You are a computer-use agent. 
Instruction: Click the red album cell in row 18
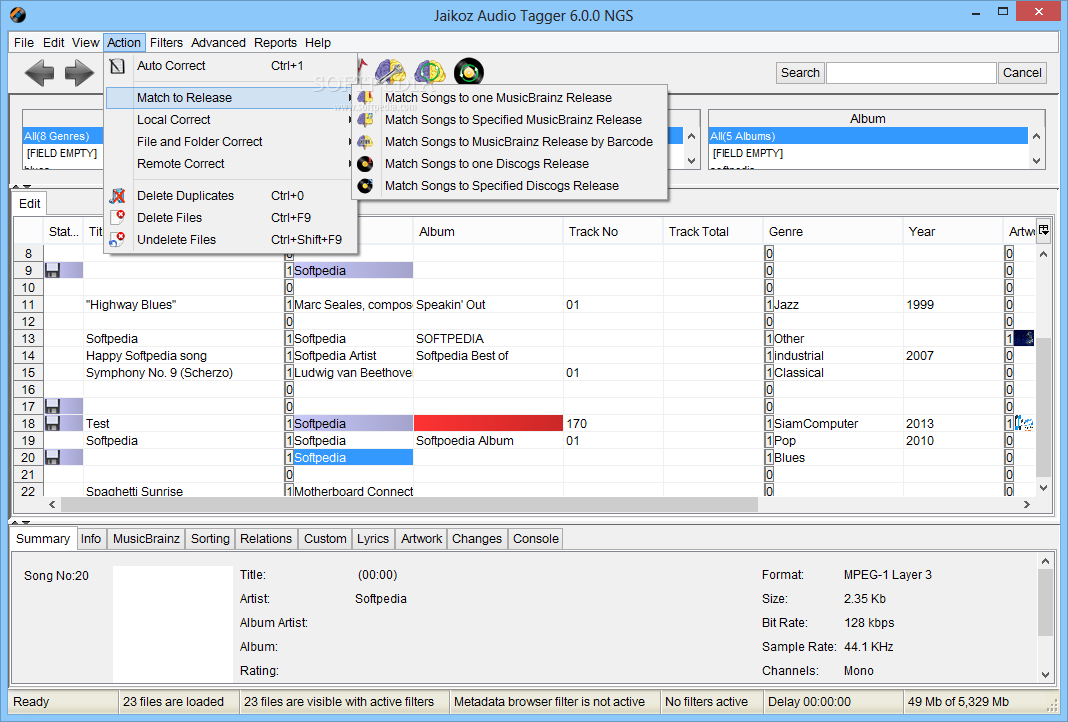pyautogui.click(x=488, y=424)
